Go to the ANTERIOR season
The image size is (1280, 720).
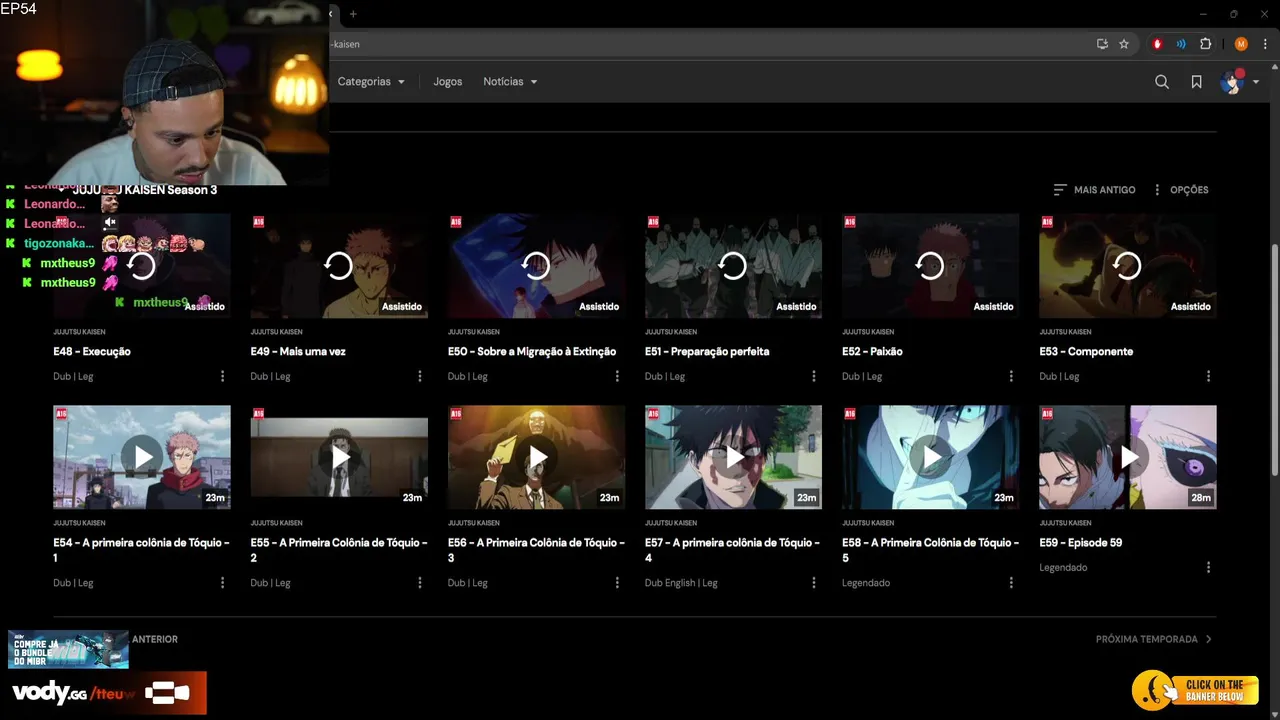(x=155, y=639)
